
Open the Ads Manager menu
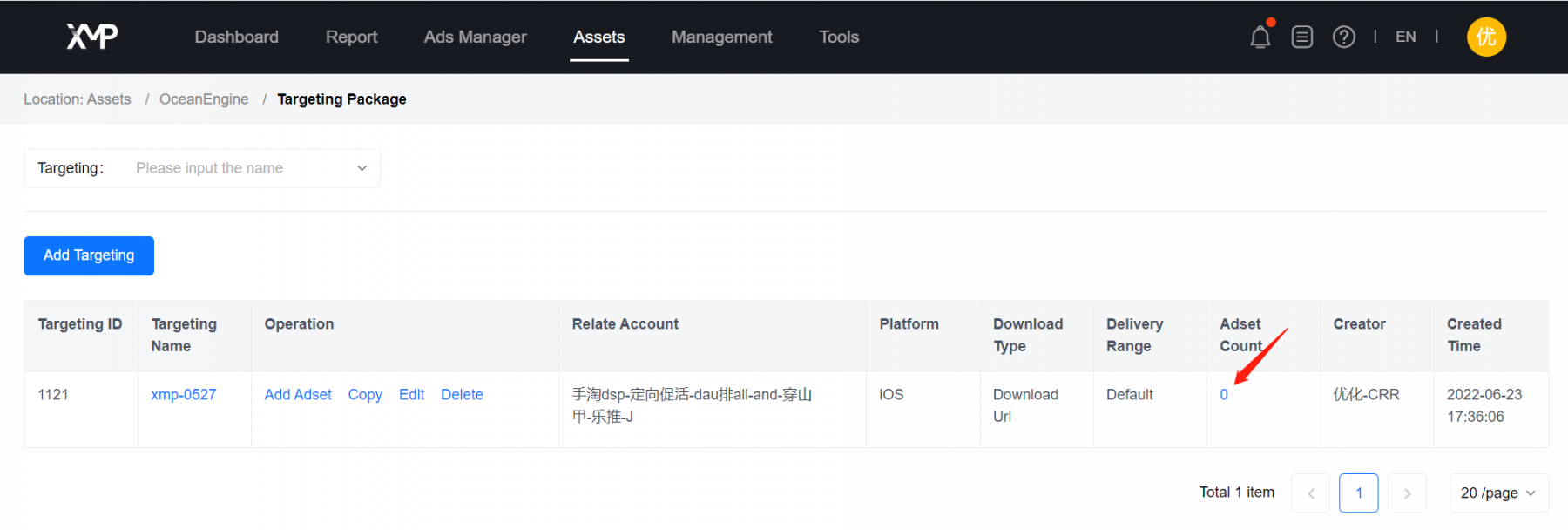pos(475,37)
